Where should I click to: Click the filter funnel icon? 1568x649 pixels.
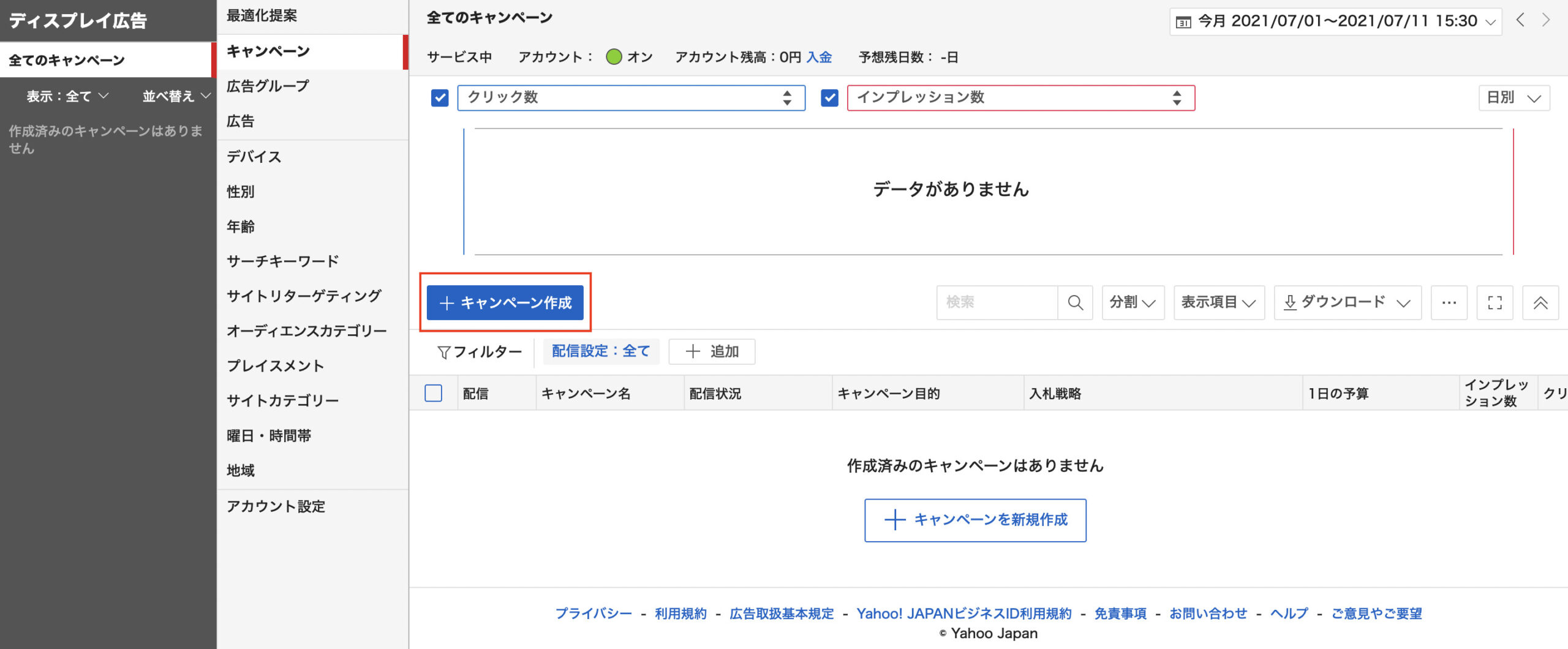coord(444,352)
